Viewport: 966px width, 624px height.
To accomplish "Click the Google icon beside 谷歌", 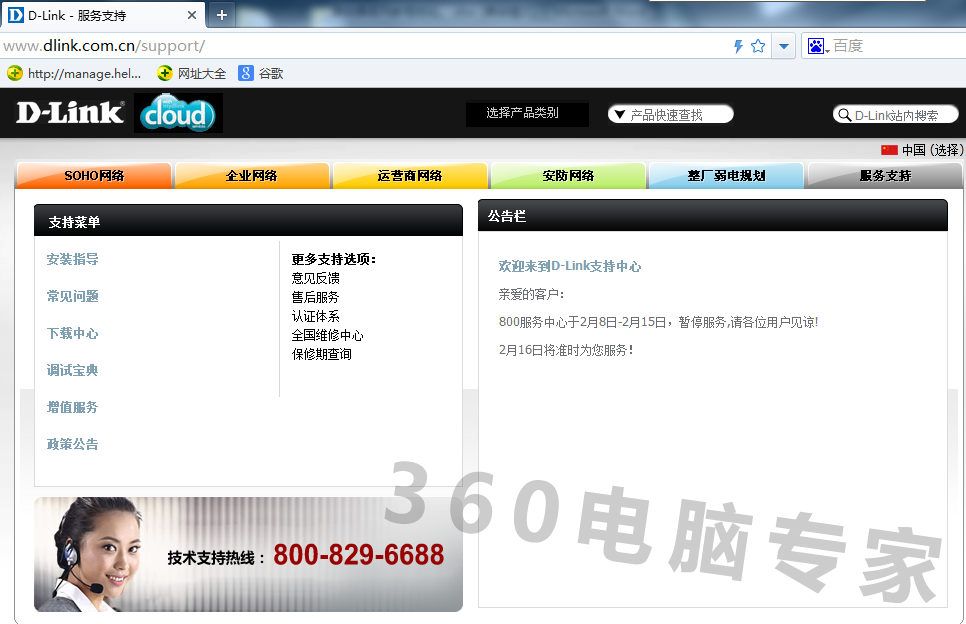I will (245, 73).
